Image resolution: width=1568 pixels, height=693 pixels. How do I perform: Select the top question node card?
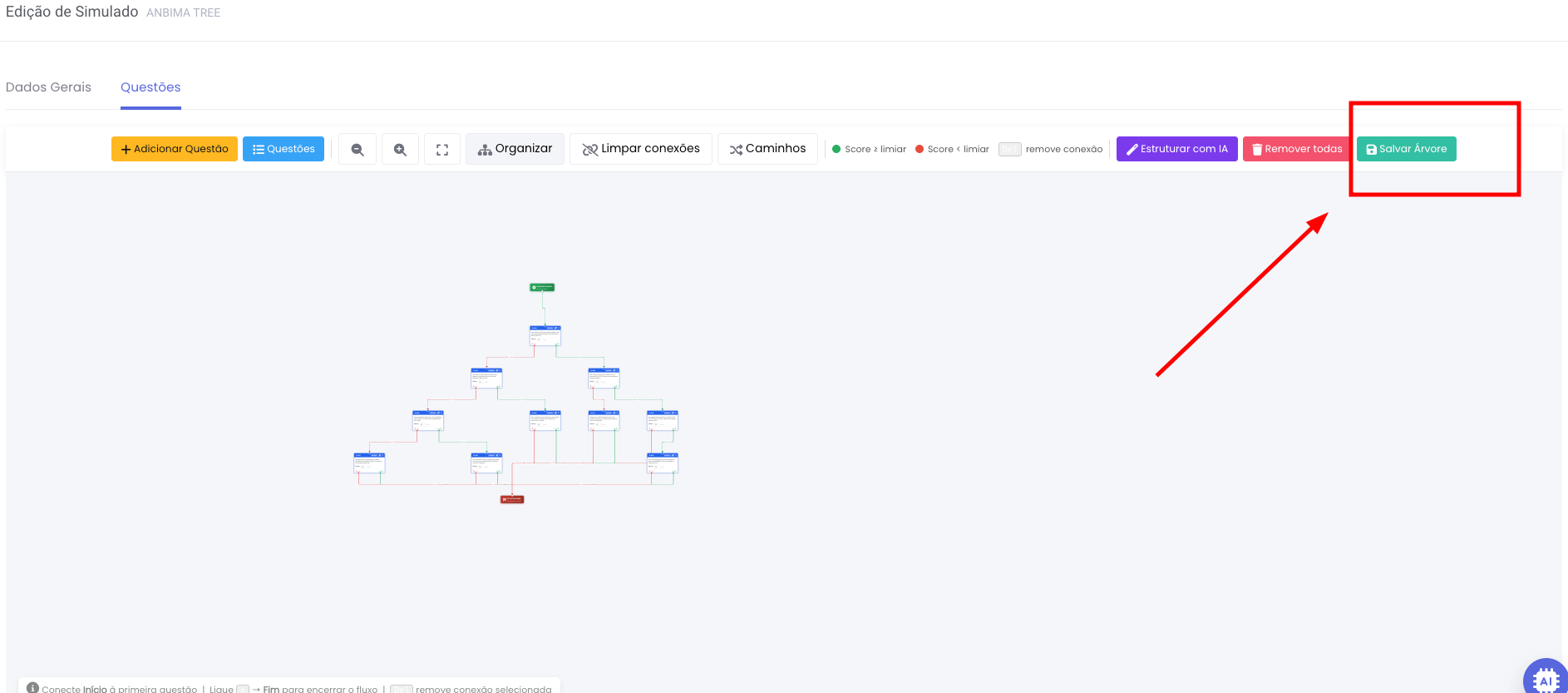point(545,335)
